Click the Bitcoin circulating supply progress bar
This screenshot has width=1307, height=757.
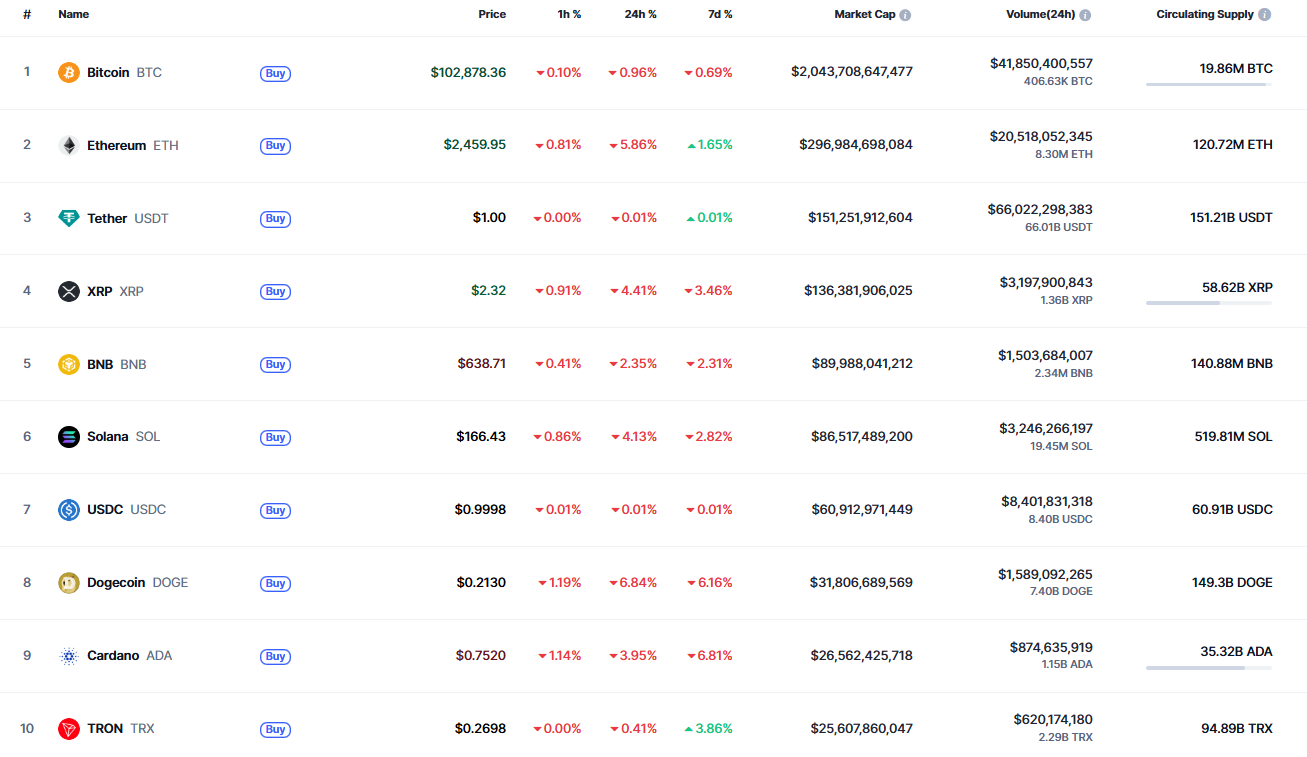tap(1209, 85)
